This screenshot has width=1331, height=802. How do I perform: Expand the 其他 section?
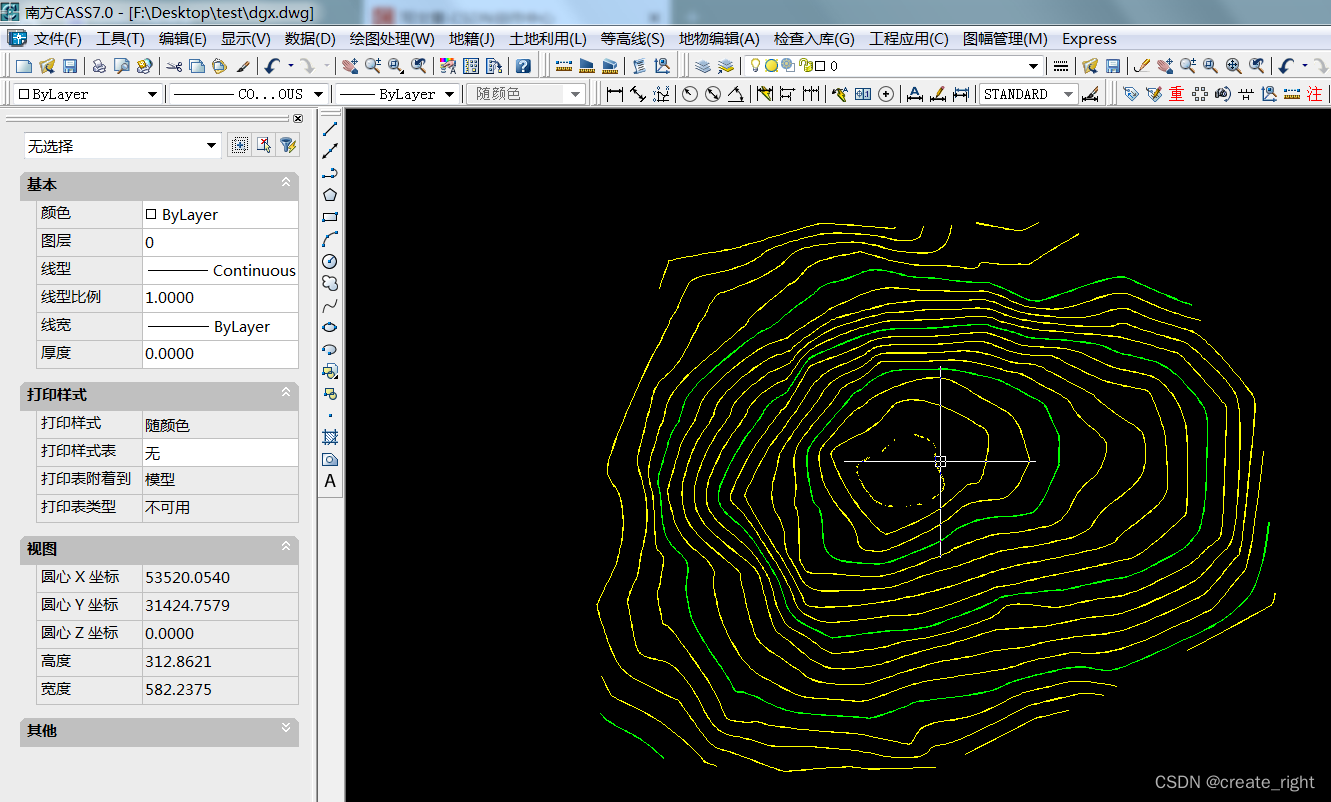coord(286,730)
